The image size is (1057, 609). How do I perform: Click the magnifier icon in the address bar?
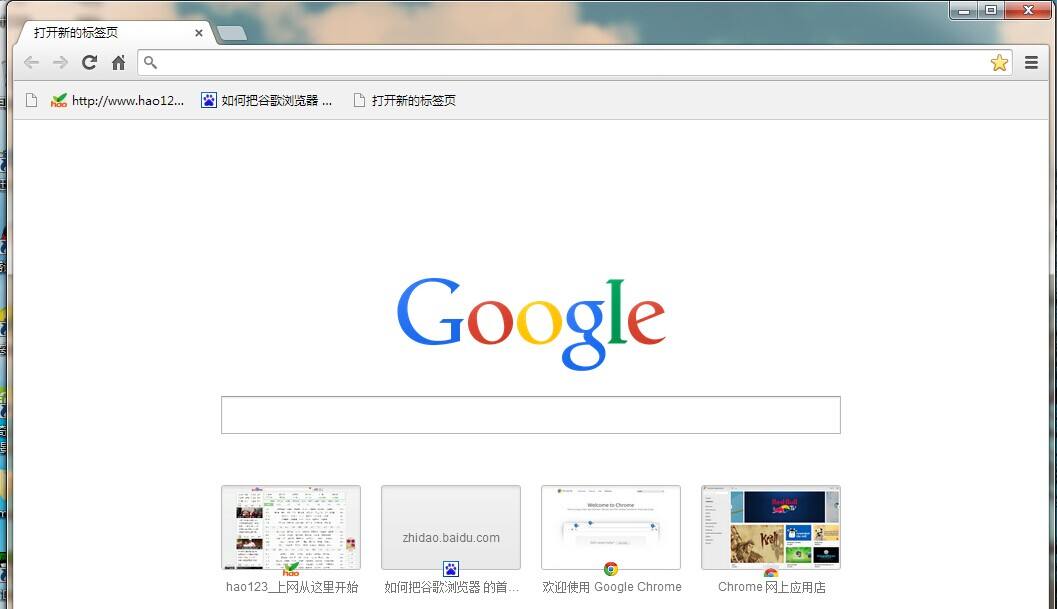point(150,63)
